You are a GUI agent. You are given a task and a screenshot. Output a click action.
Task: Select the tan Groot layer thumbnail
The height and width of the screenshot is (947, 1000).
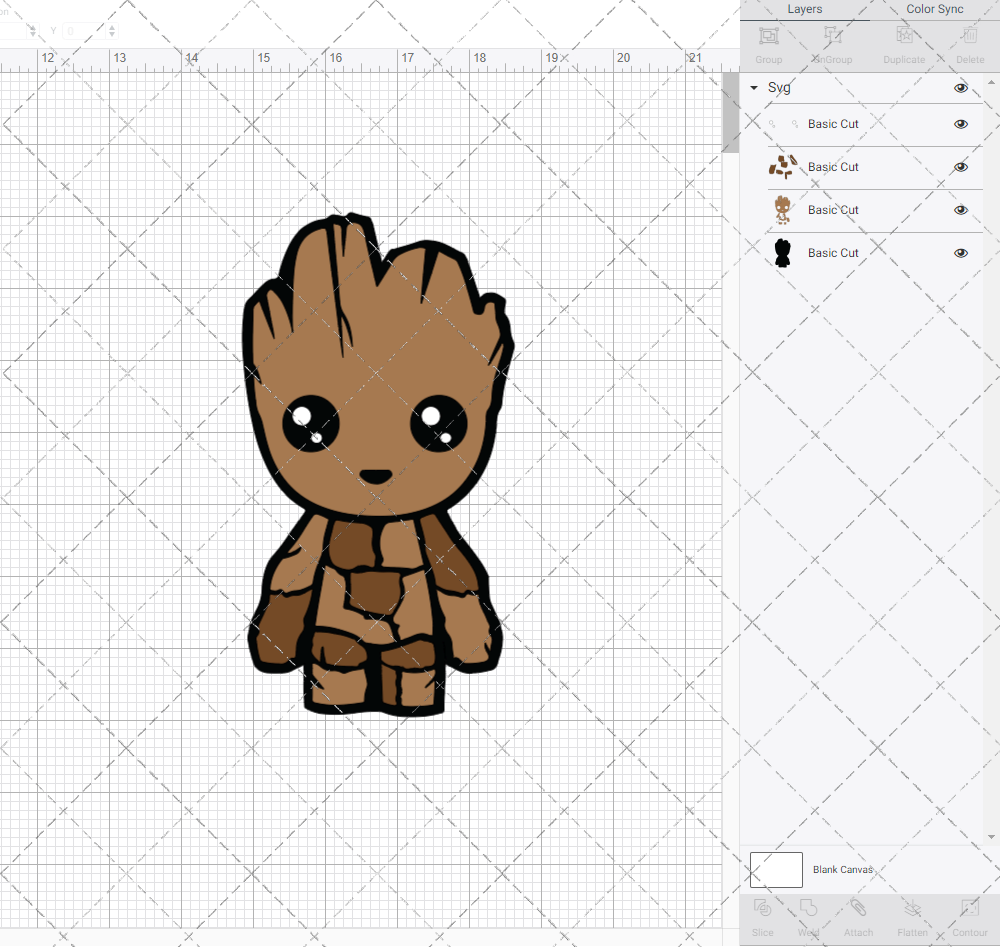pyautogui.click(x=783, y=210)
